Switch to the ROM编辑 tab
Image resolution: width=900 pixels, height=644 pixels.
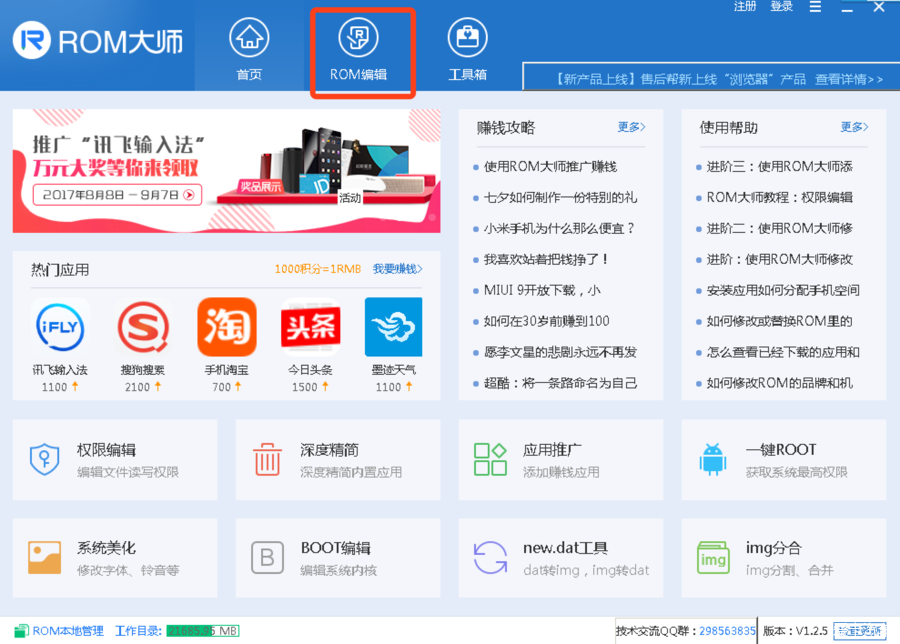pyautogui.click(x=358, y=49)
